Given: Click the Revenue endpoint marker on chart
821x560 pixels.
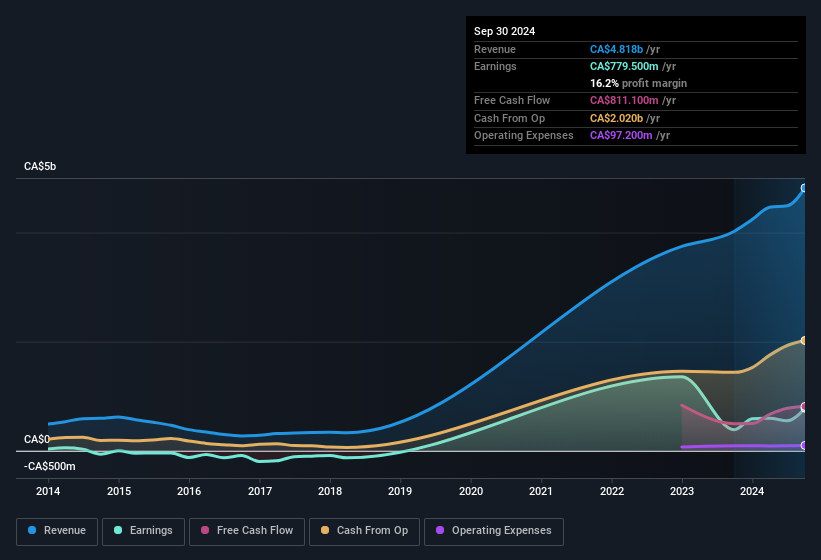Looking at the screenshot, I should [x=804, y=188].
